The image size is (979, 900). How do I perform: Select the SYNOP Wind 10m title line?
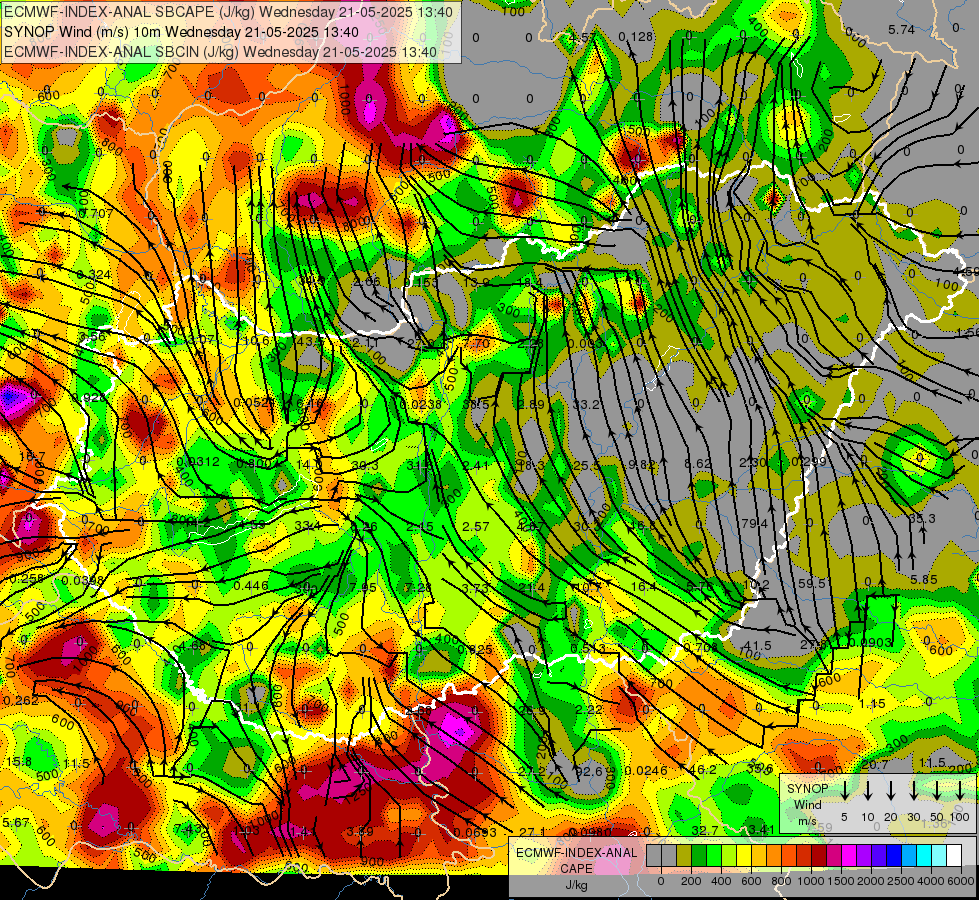[x=181, y=32]
